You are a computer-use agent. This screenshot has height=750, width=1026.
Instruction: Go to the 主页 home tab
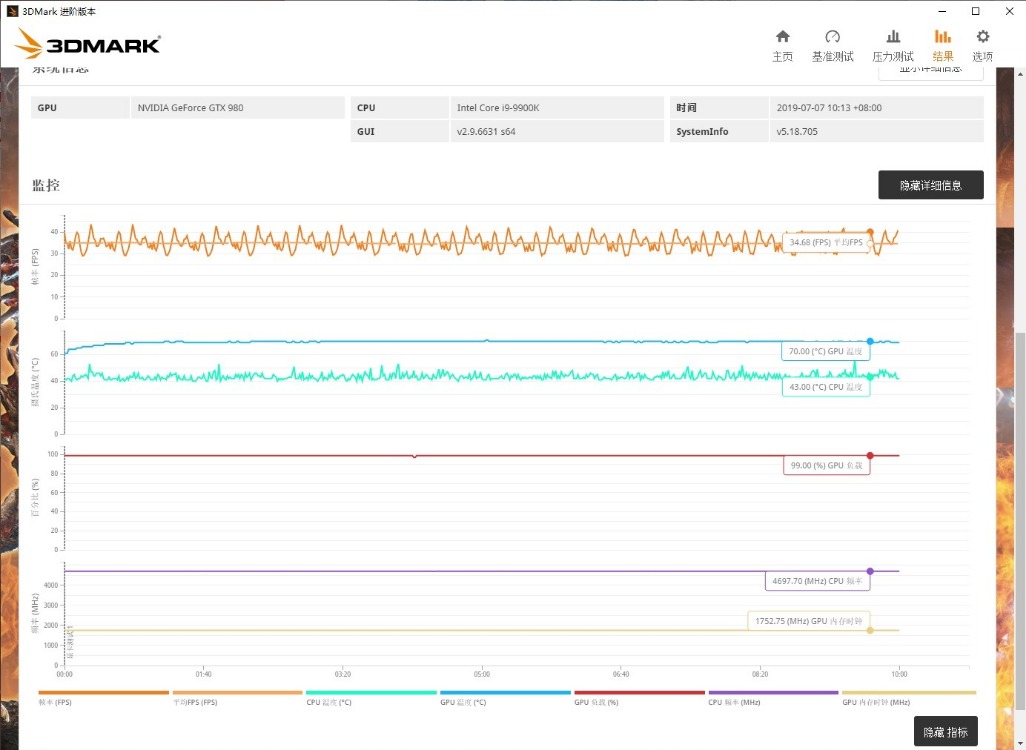coord(782,46)
